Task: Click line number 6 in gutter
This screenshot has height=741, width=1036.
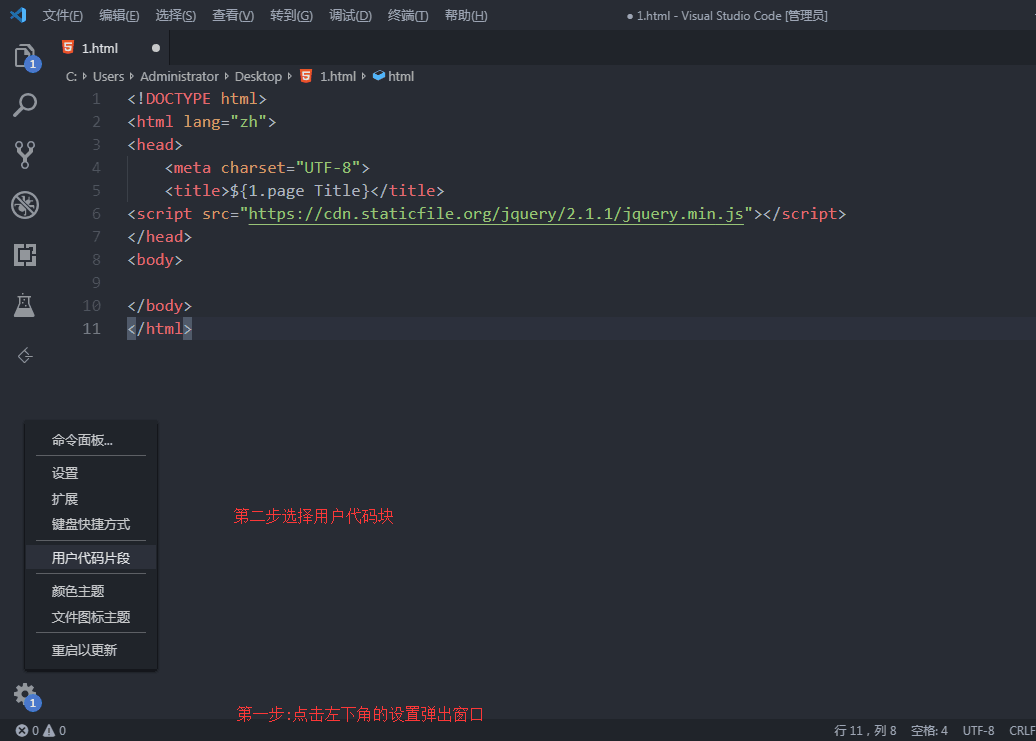Action: 96,214
